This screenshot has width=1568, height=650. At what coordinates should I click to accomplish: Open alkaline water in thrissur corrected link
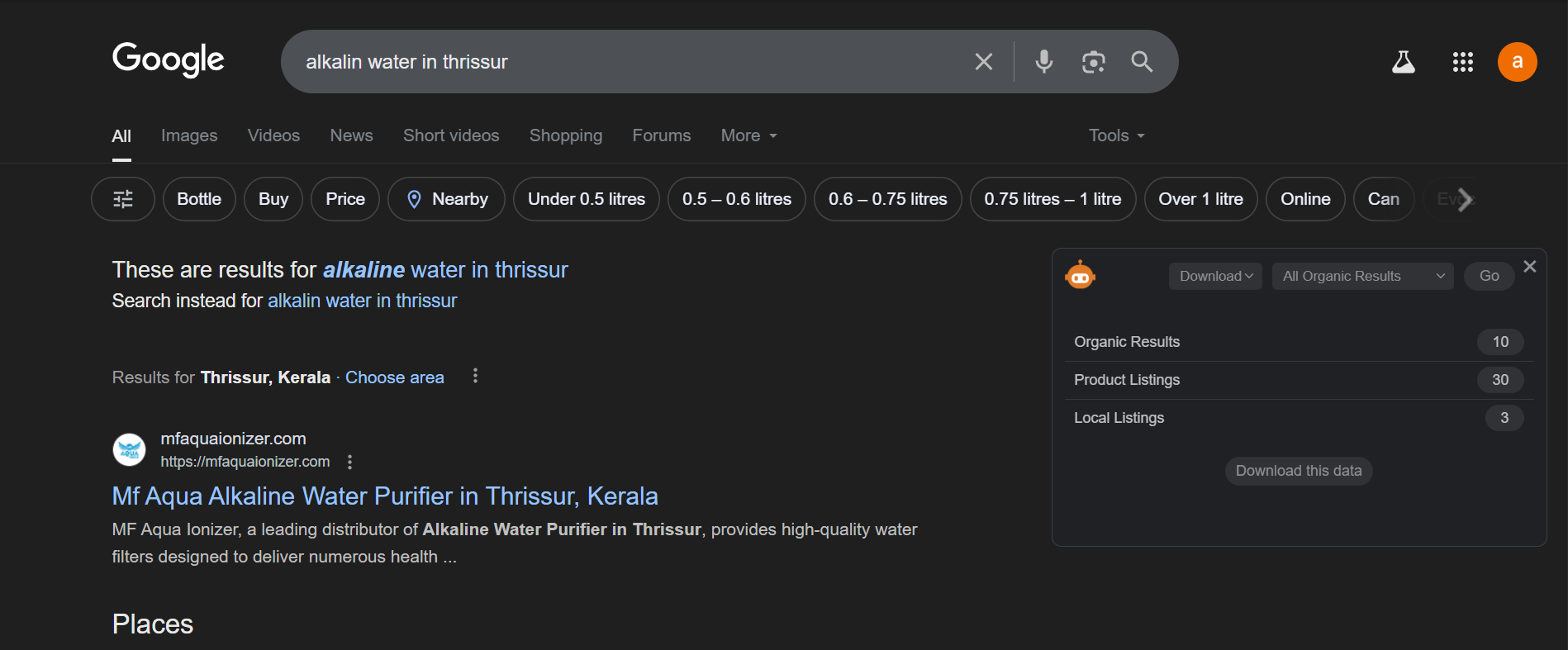pyautogui.click(x=445, y=269)
